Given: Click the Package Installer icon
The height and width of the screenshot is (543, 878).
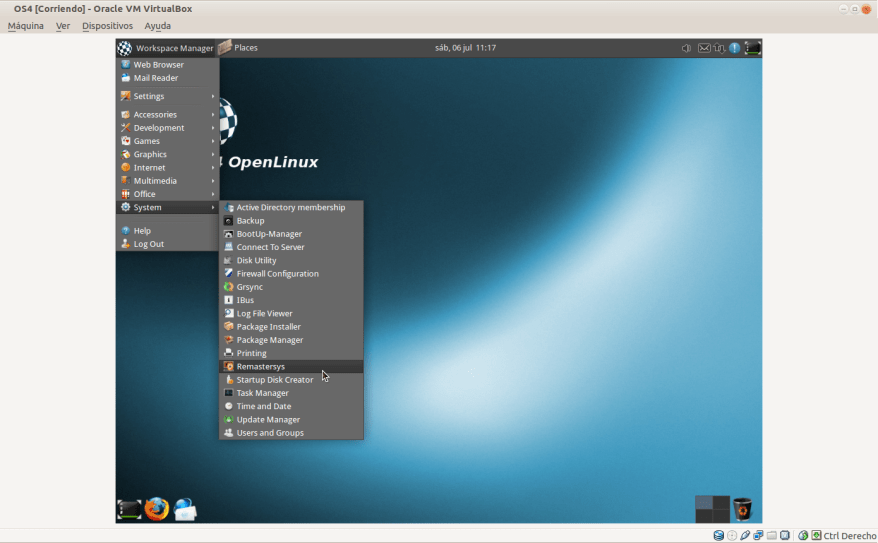Looking at the screenshot, I should [228, 326].
